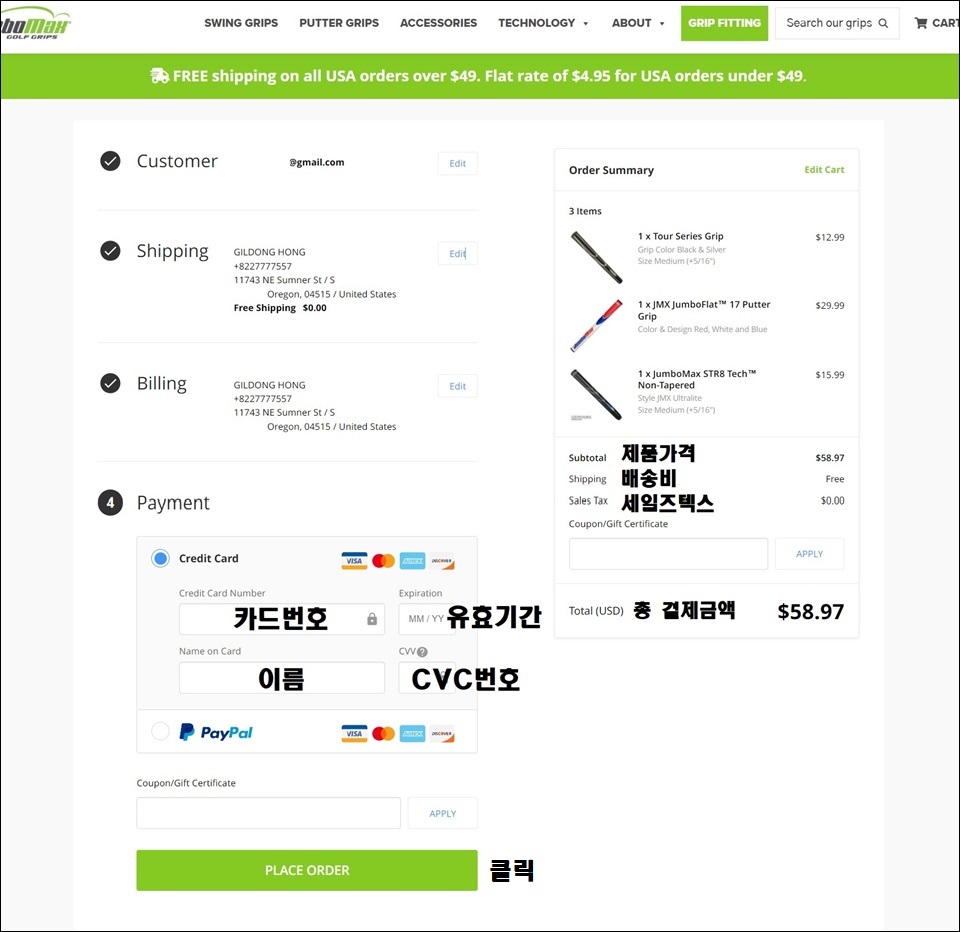Open the Putter Grips menu
Screen dimensions: 960x932
[339, 23]
